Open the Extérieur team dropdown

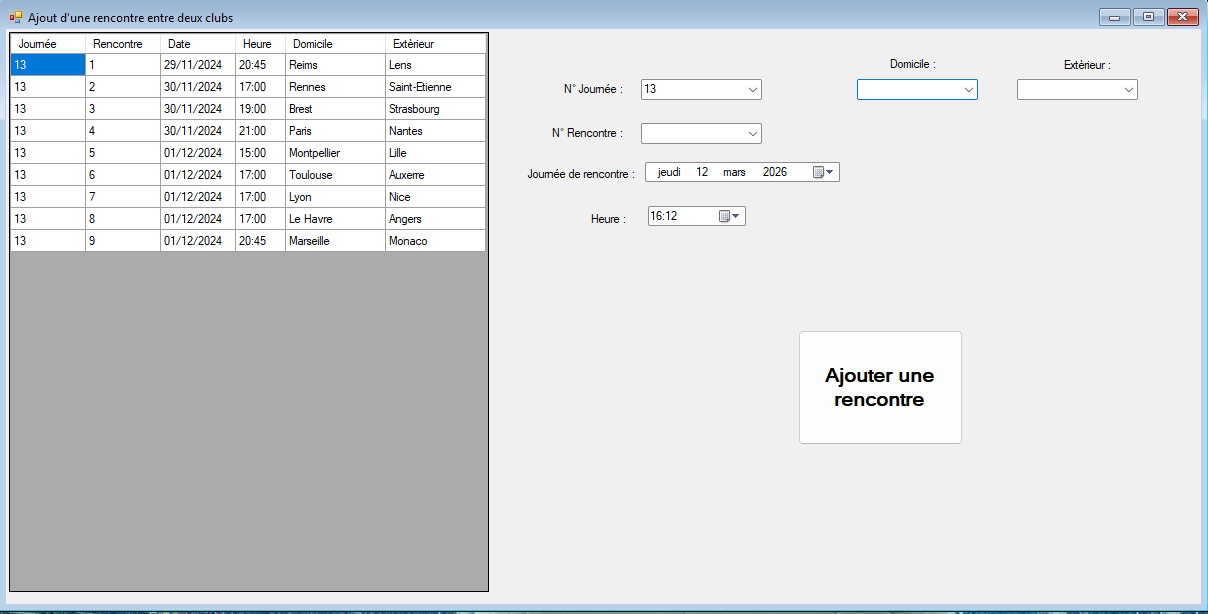tap(1128, 89)
